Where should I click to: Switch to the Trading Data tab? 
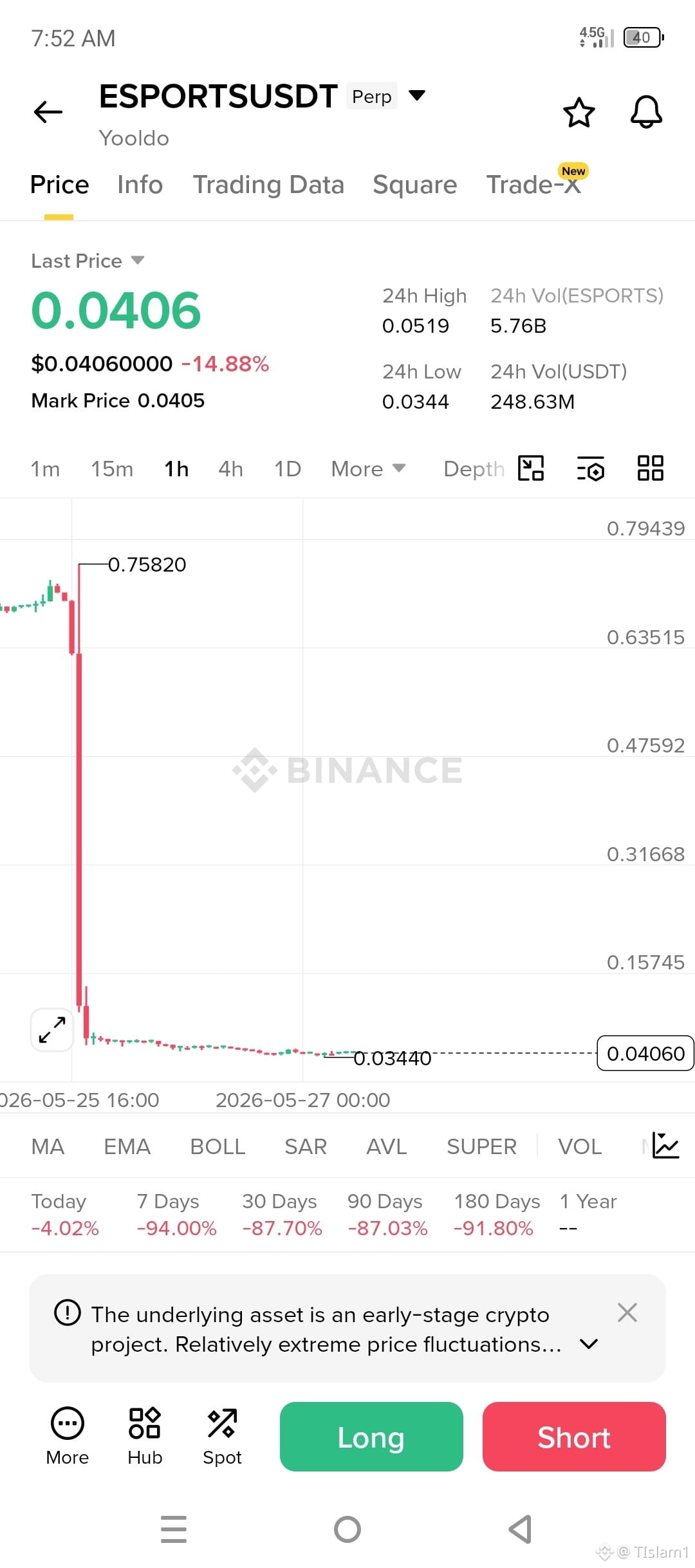tap(268, 185)
